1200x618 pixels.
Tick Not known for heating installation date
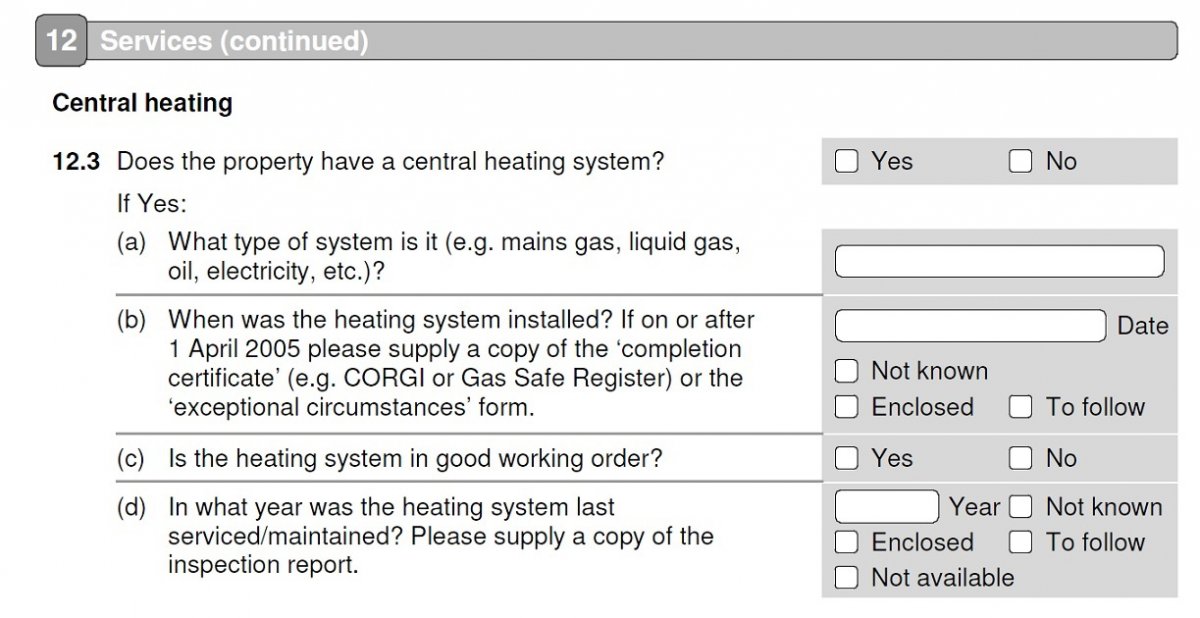[847, 372]
